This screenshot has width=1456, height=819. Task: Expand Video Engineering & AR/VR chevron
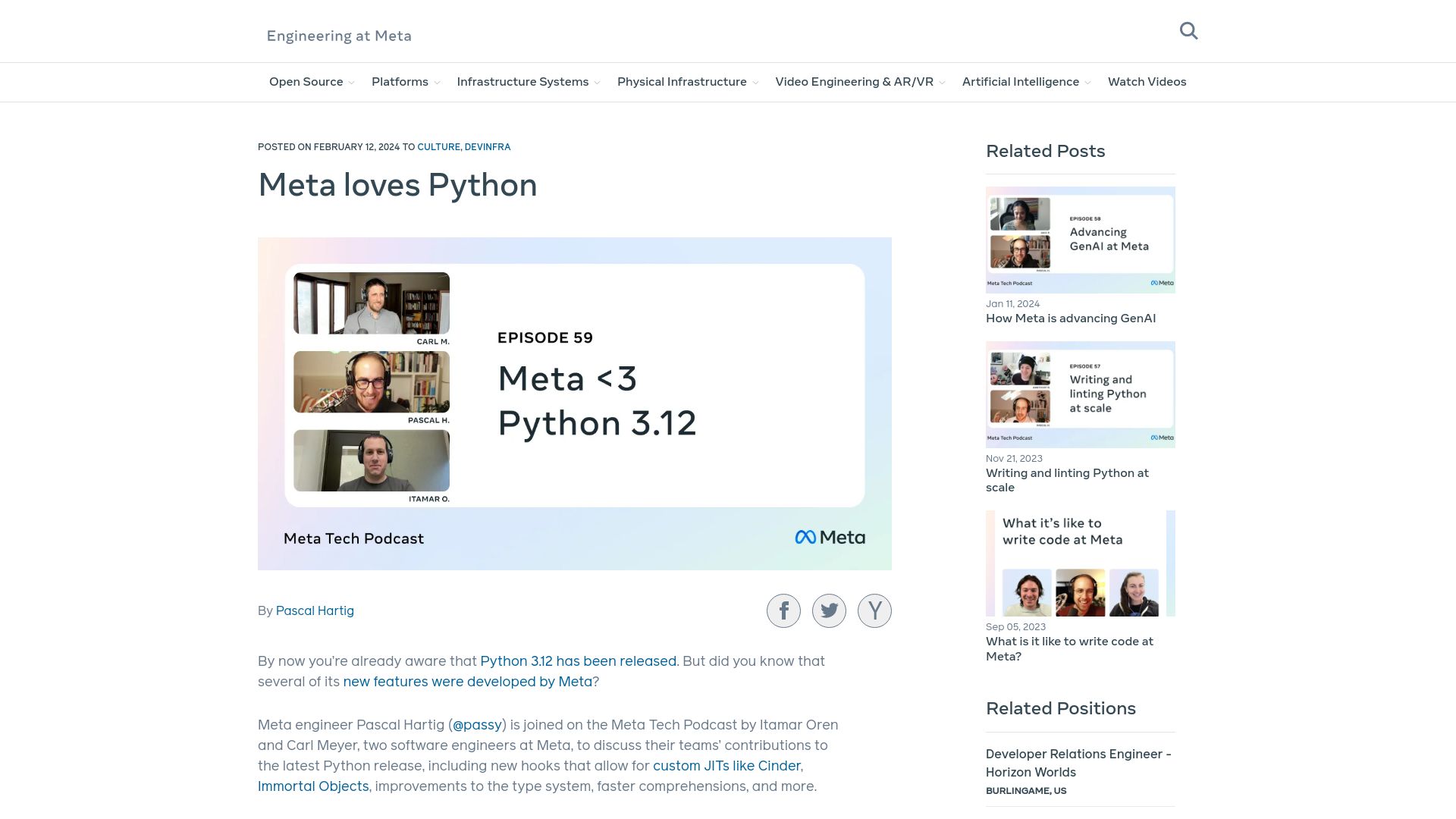(942, 83)
